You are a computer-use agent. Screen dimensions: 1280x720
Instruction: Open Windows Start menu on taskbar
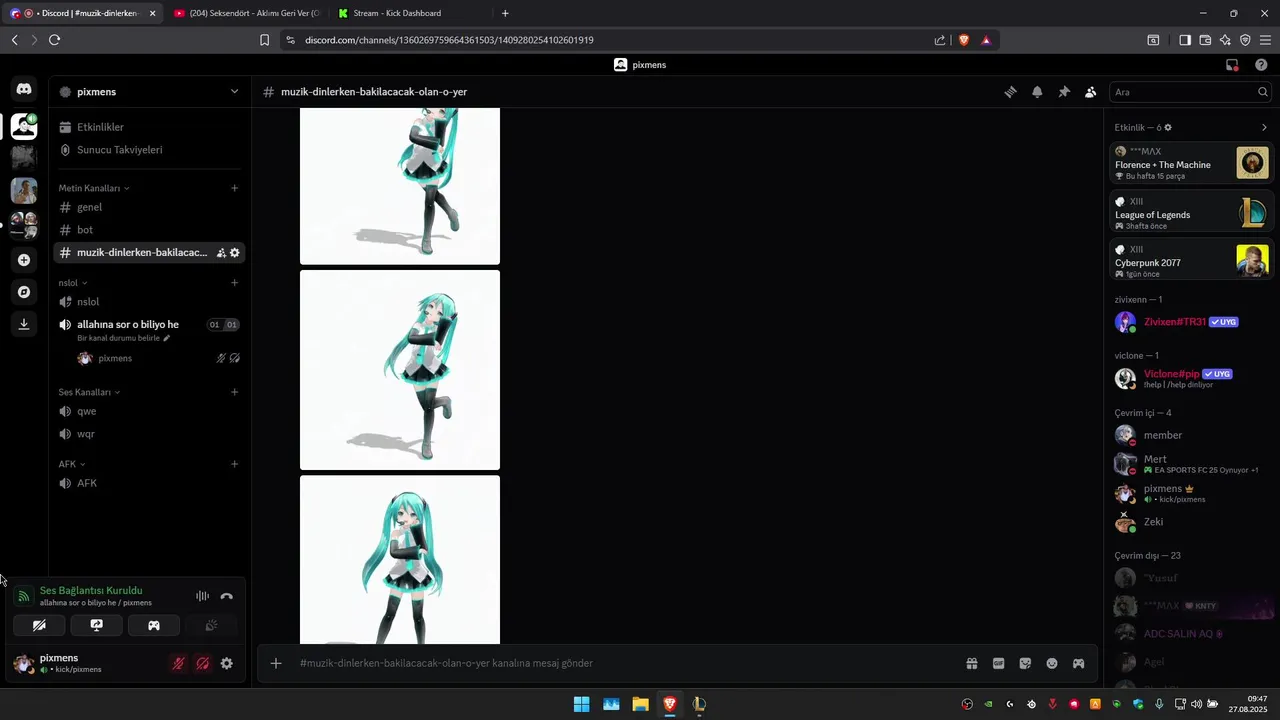pos(581,704)
